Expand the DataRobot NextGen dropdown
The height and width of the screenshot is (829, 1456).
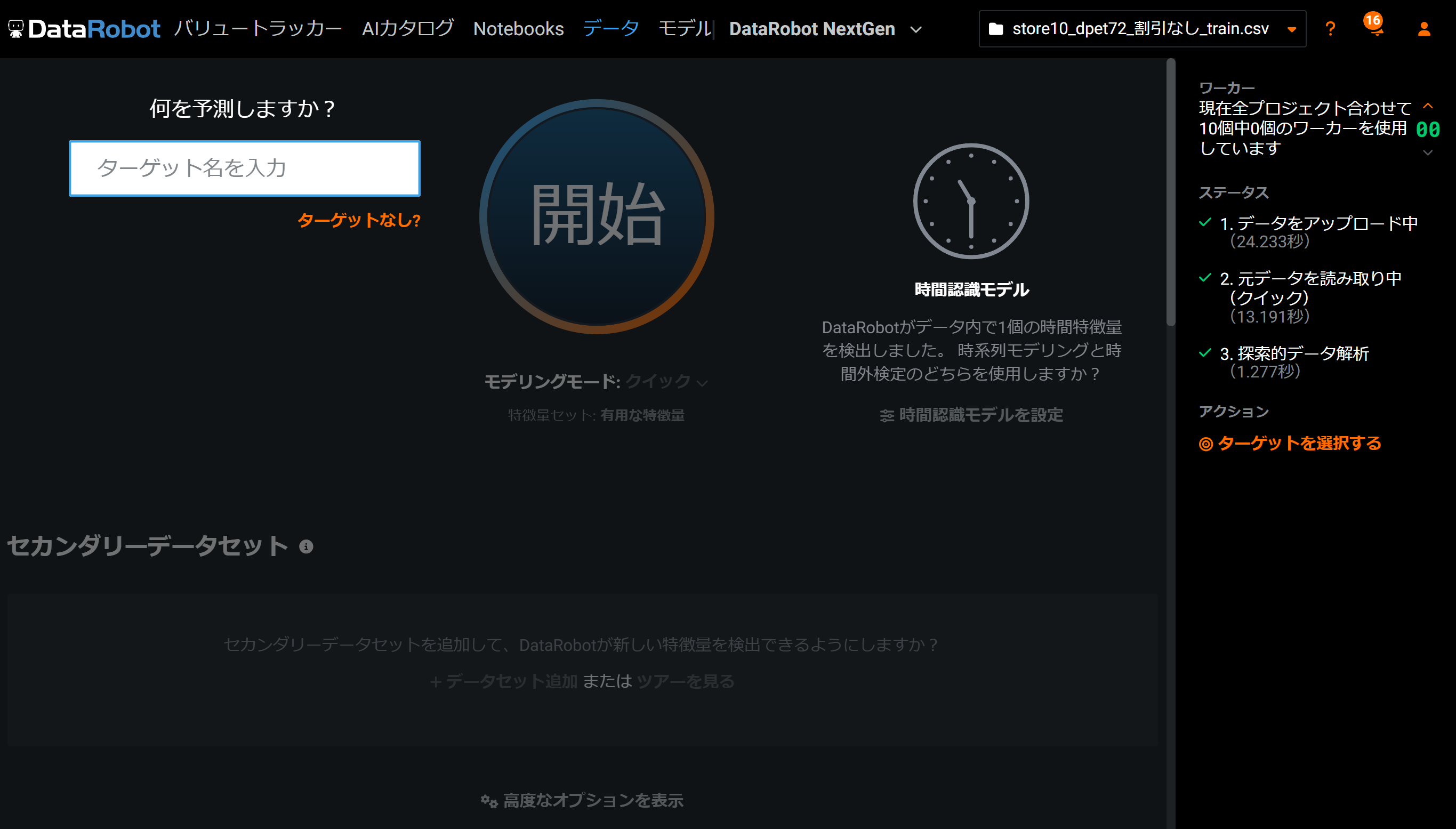click(916, 29)
